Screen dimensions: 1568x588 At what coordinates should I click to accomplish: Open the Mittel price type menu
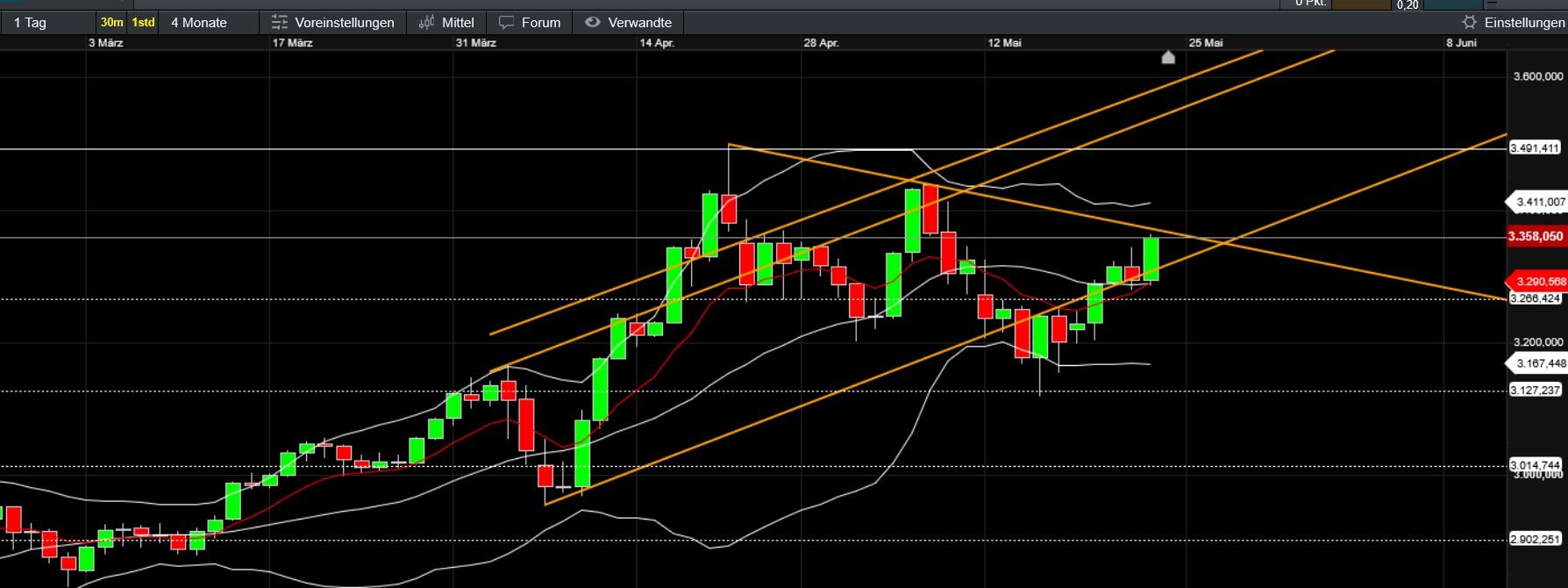447,23
